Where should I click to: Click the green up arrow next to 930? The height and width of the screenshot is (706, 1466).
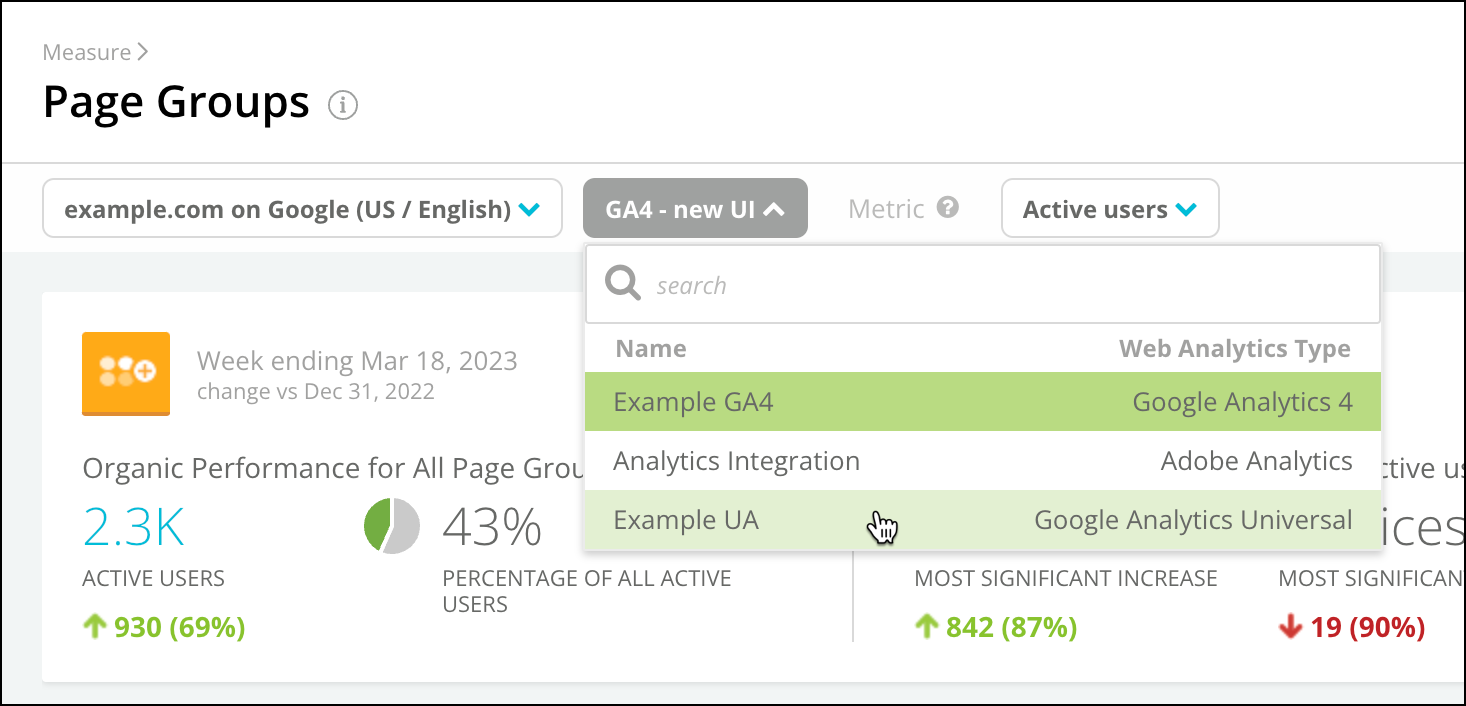coord(95,627)
